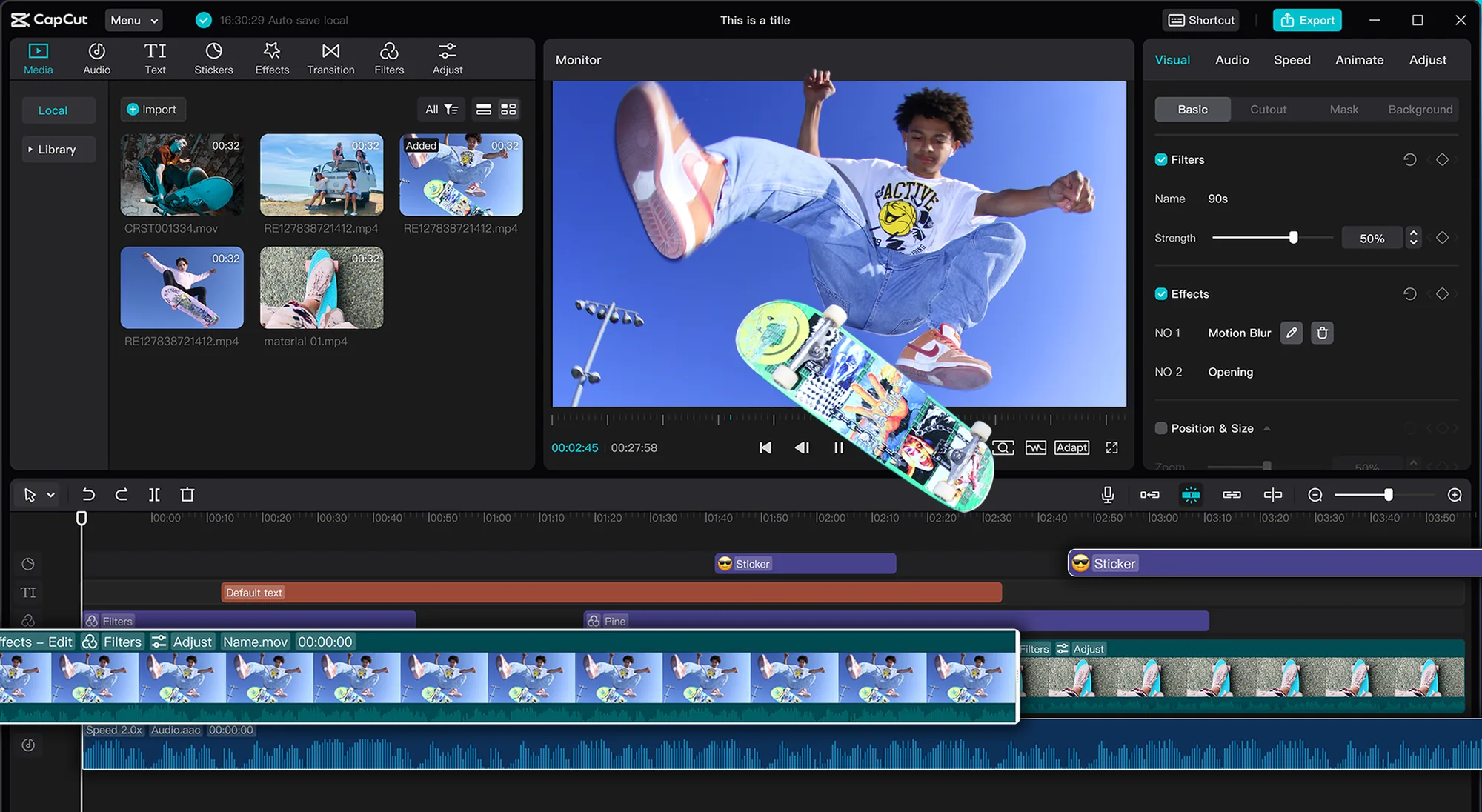Click the timeline zoom slider handle
This screenshot has width=1482, height=812.
coord(1388,495)
